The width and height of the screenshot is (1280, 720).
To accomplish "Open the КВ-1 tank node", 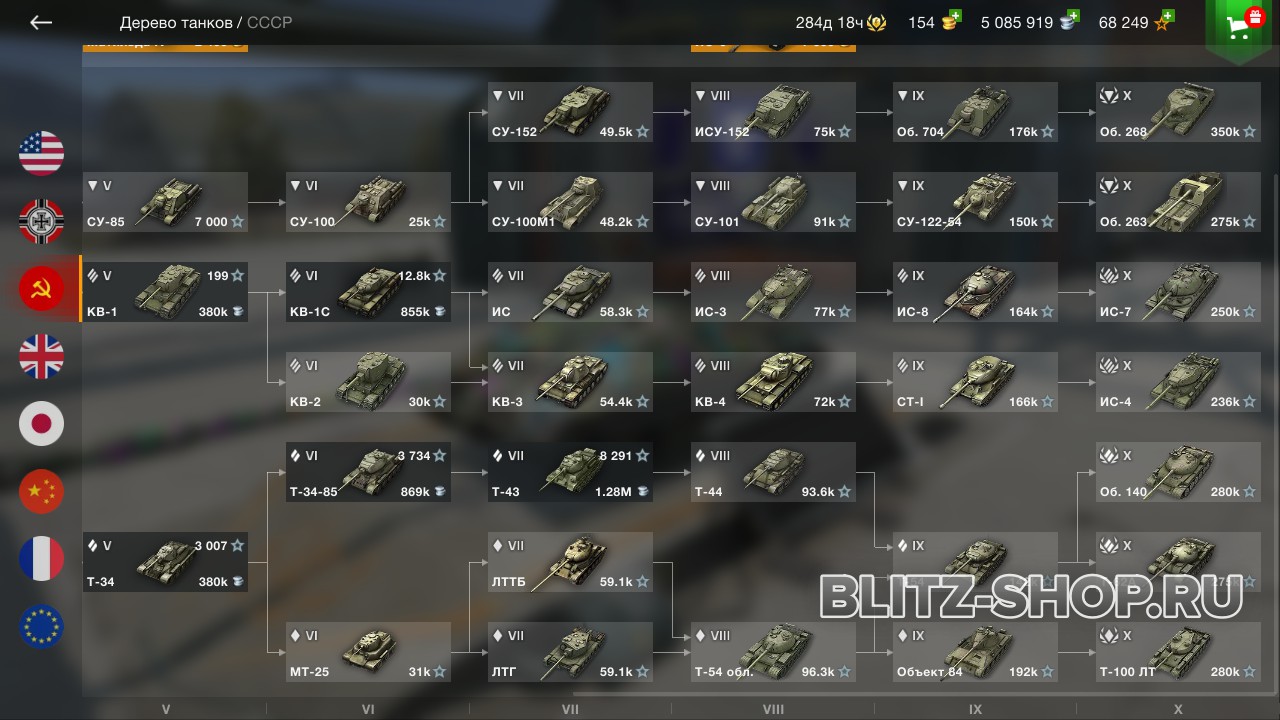I will pyautogui.click(x=165, y=292).
